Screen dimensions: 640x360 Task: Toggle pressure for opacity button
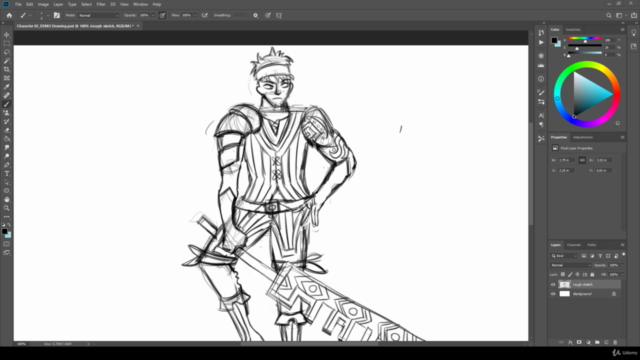[162, 16]
